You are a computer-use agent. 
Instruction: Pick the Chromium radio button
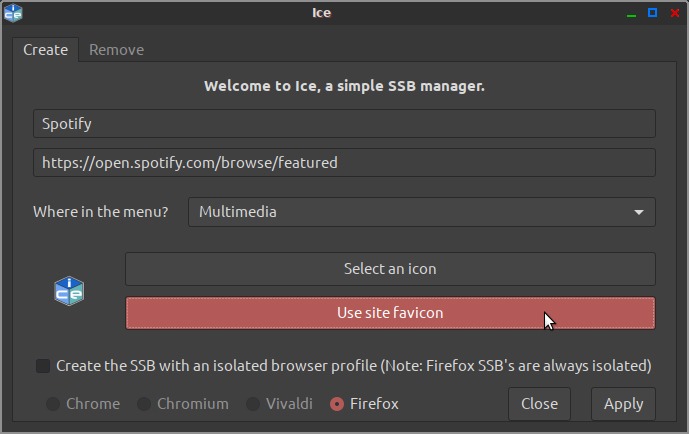pos(144,404)
